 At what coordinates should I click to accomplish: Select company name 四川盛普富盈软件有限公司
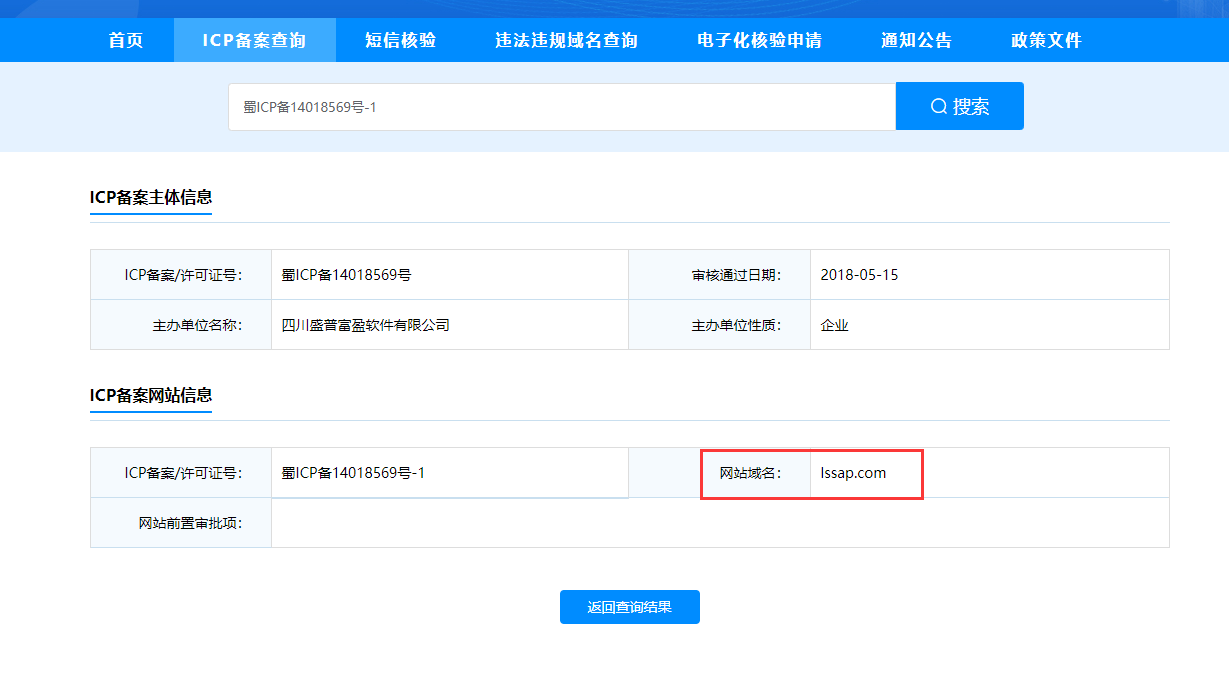pos(366,325)
